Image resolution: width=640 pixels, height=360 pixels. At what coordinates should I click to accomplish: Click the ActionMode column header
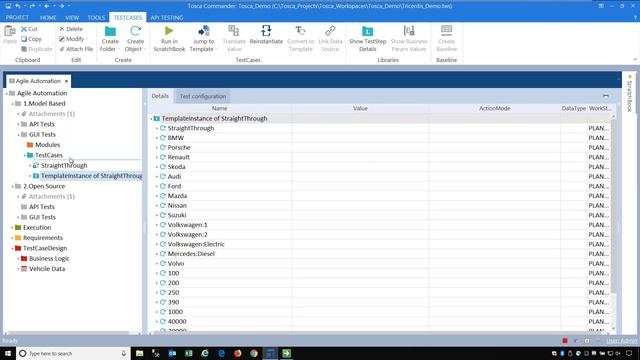coord(494,108)
